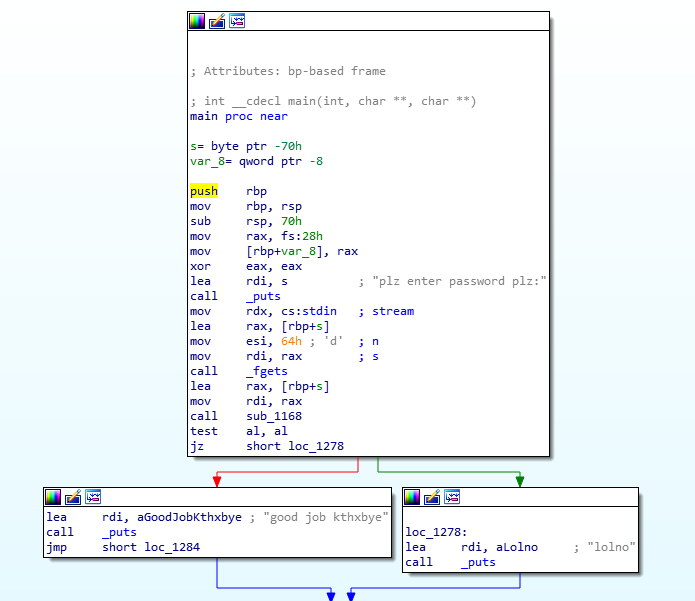The image size is (695, 601).
Task: Click the mov rbp, rsp instruction
Action: coord(246,207)
